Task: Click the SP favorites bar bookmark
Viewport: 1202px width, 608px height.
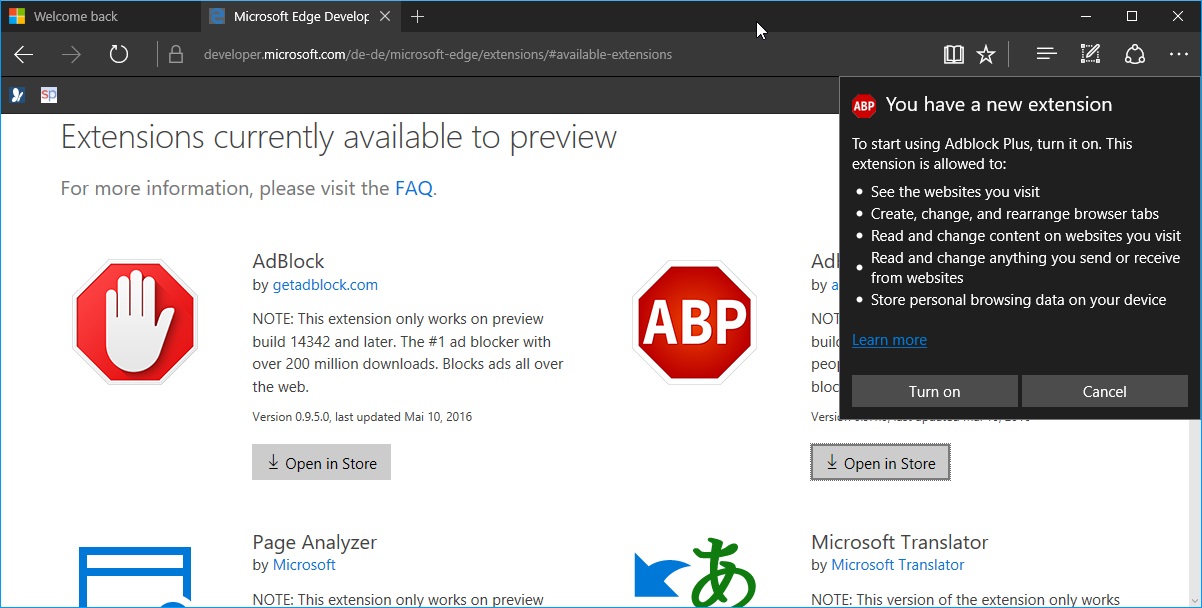Action: (49, 95)
